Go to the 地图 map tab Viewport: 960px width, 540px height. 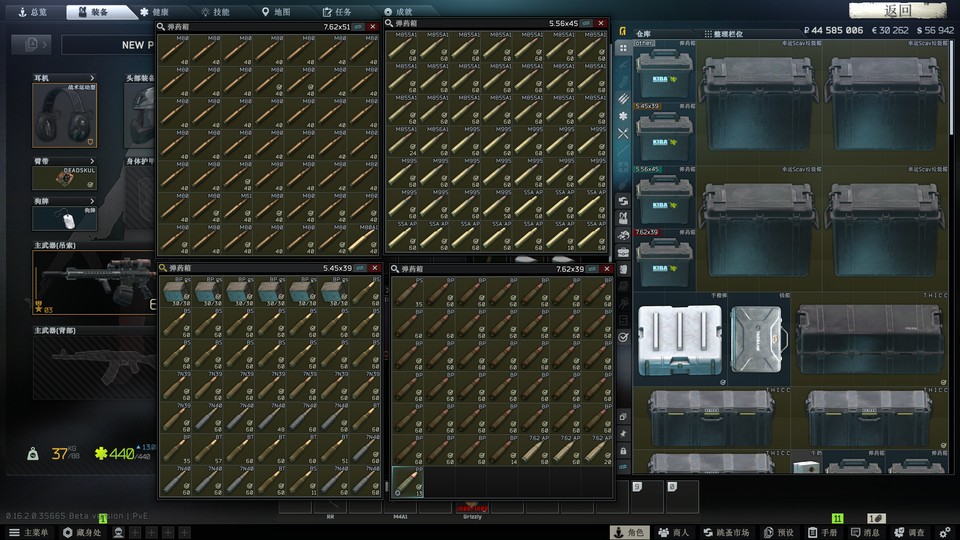[276, 12]
